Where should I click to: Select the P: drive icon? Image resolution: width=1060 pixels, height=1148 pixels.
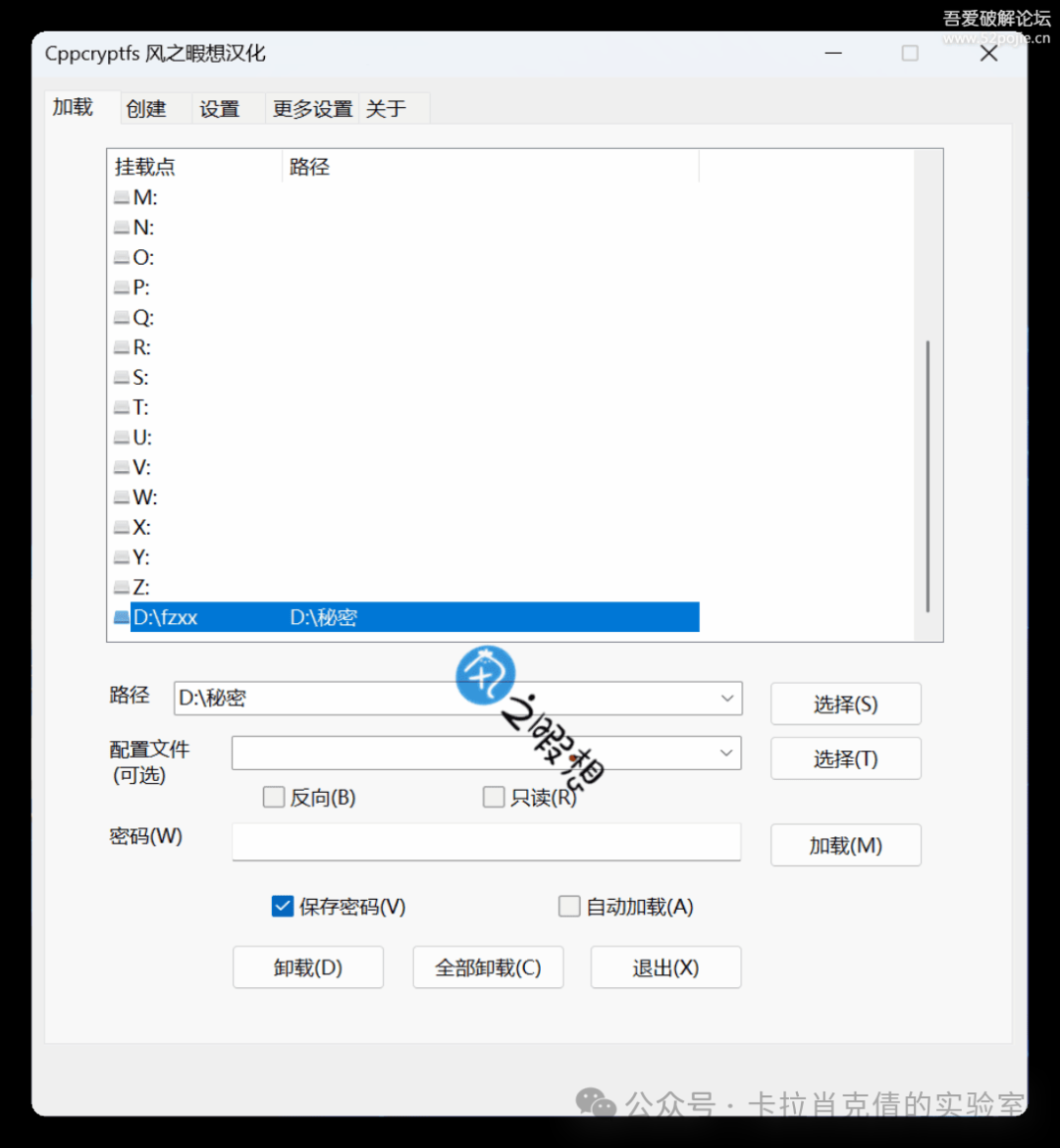point(122,288)
